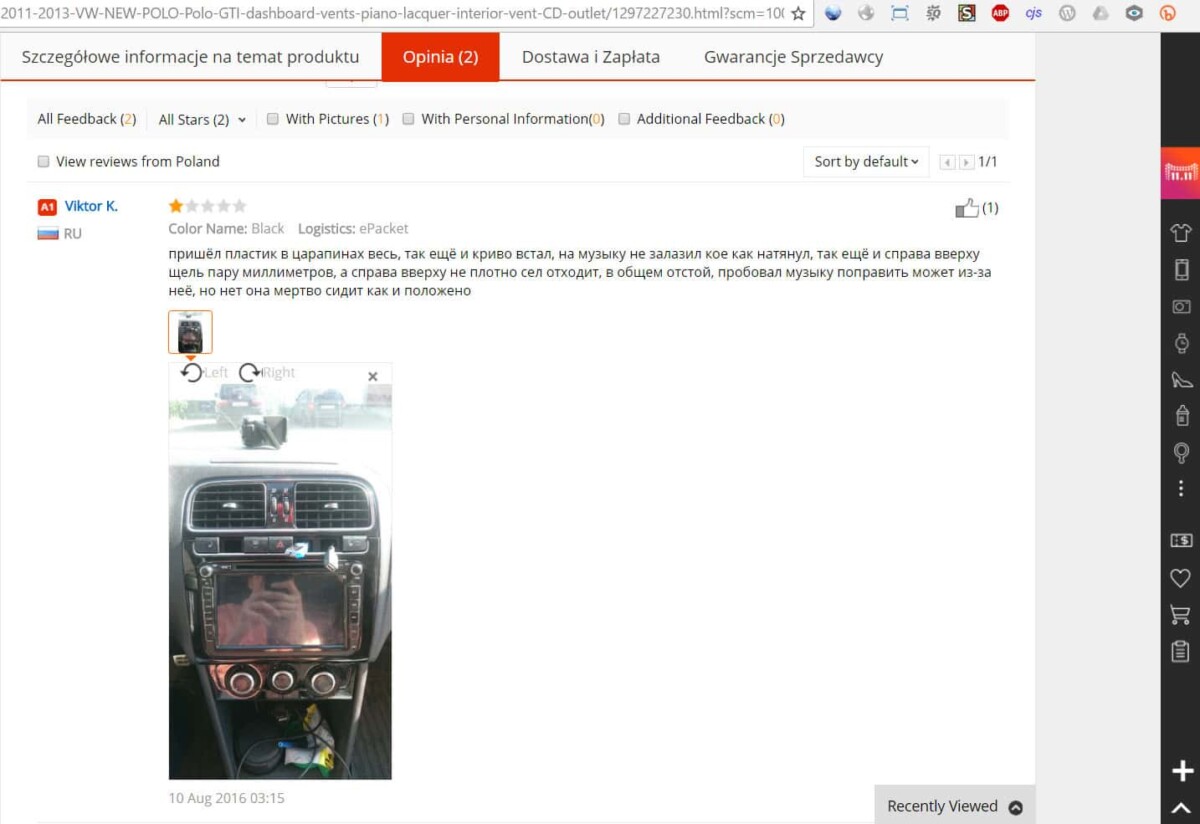
Task: Open the shopping cart in sidebar
Action: (x=1181, y=614)
